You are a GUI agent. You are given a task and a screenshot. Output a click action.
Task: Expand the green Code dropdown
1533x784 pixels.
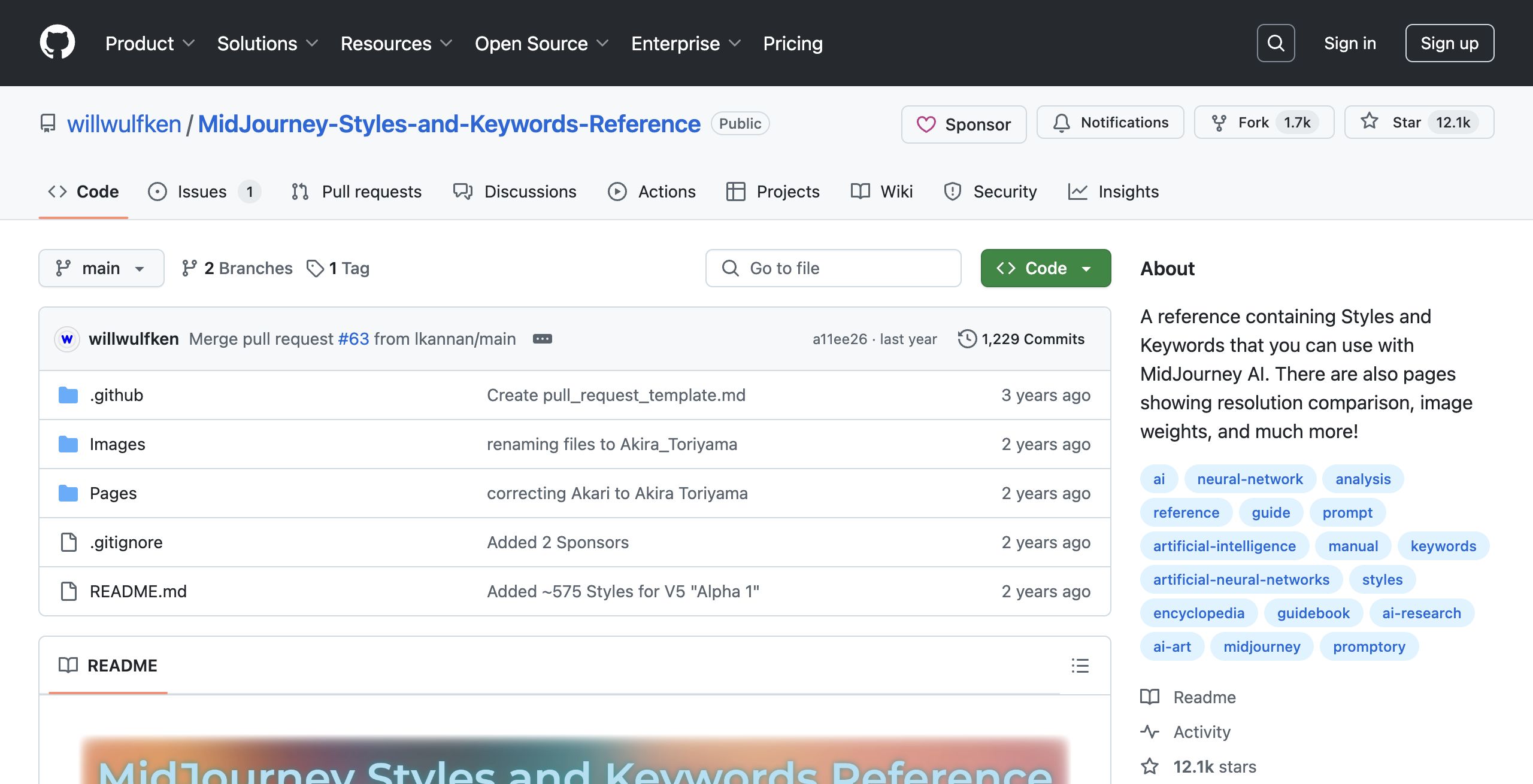(x=1046, y=268)
